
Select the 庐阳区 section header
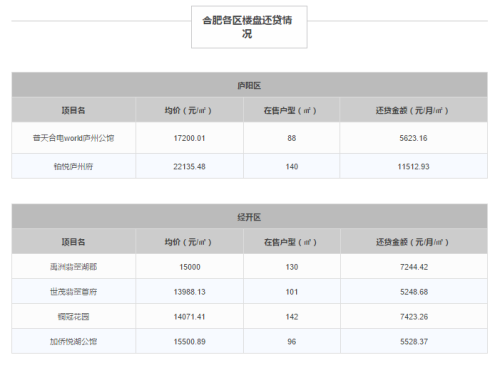(249, 85)
